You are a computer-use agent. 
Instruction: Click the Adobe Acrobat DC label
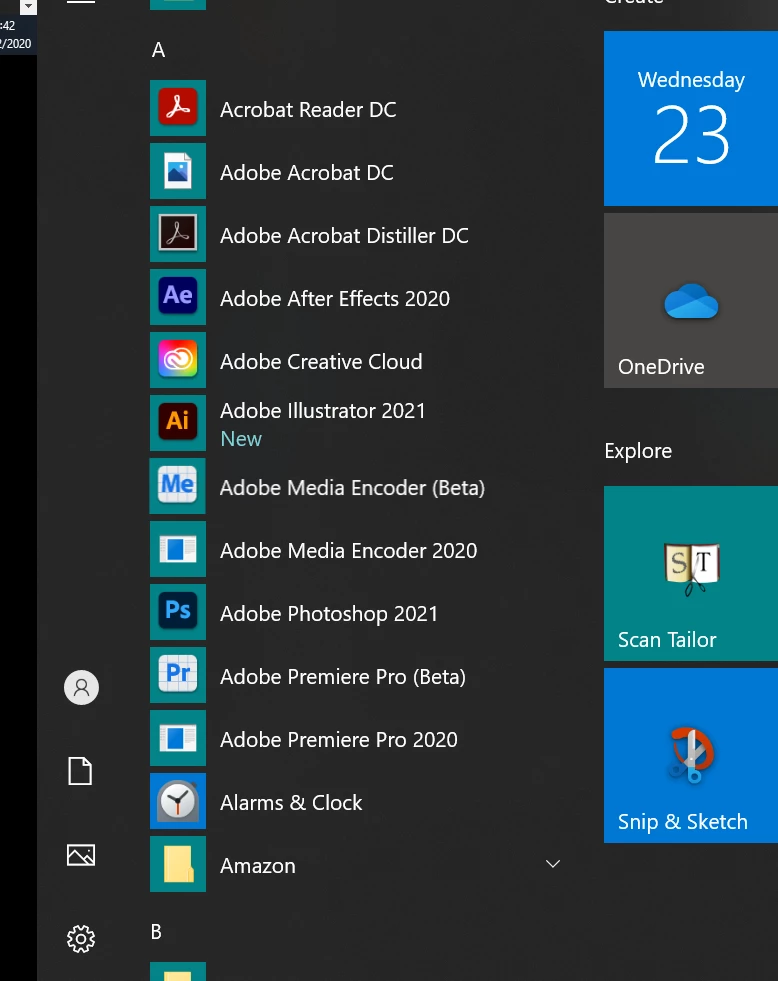point(307,173)
